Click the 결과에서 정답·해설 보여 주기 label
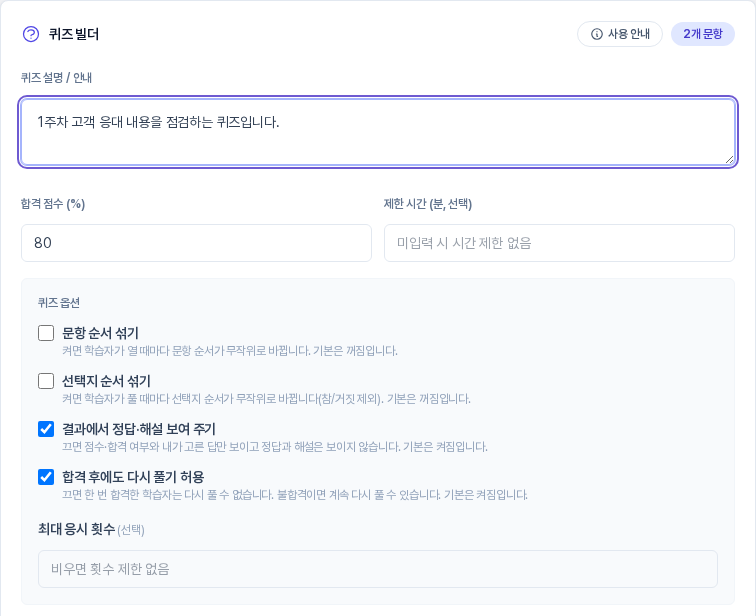Viewport: 756px width, 616px height. [139, 429]
